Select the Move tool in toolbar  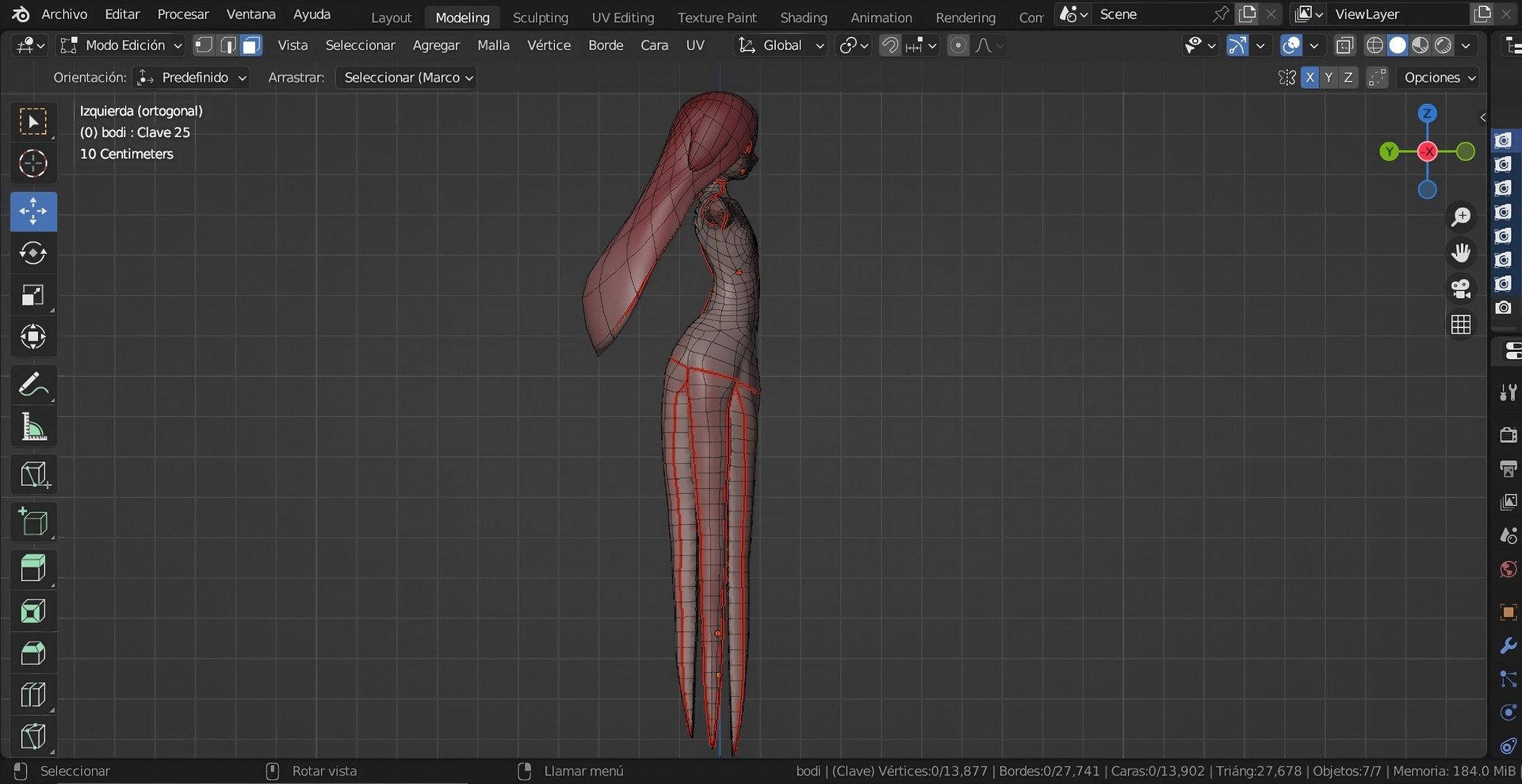click(x=33, y=212)
